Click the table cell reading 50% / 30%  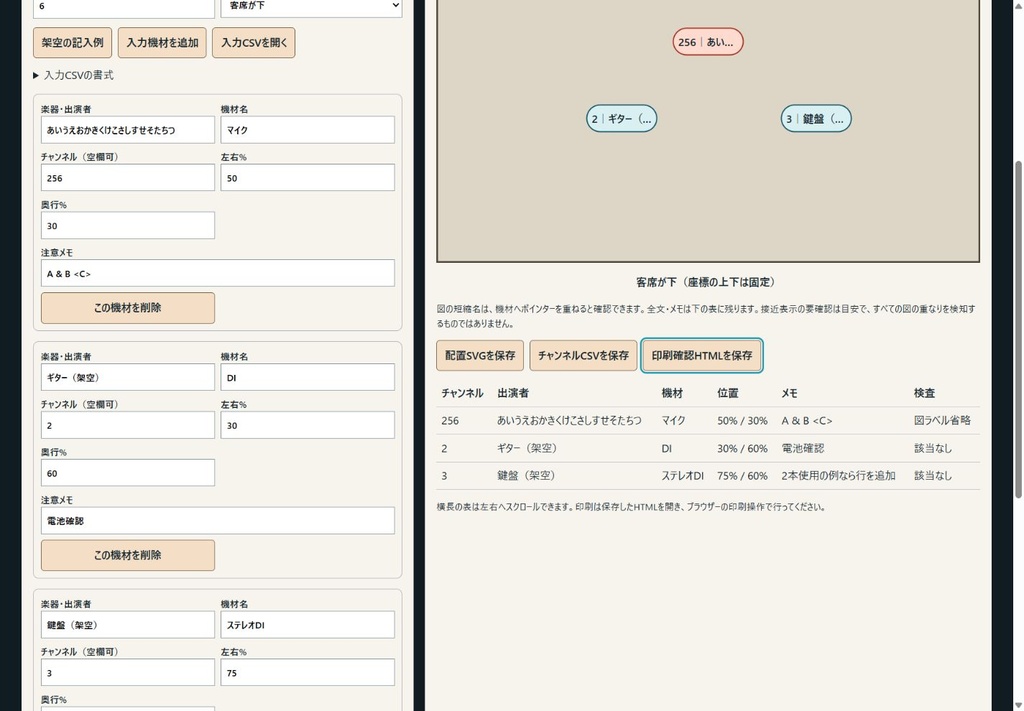(x=742, y=420)
